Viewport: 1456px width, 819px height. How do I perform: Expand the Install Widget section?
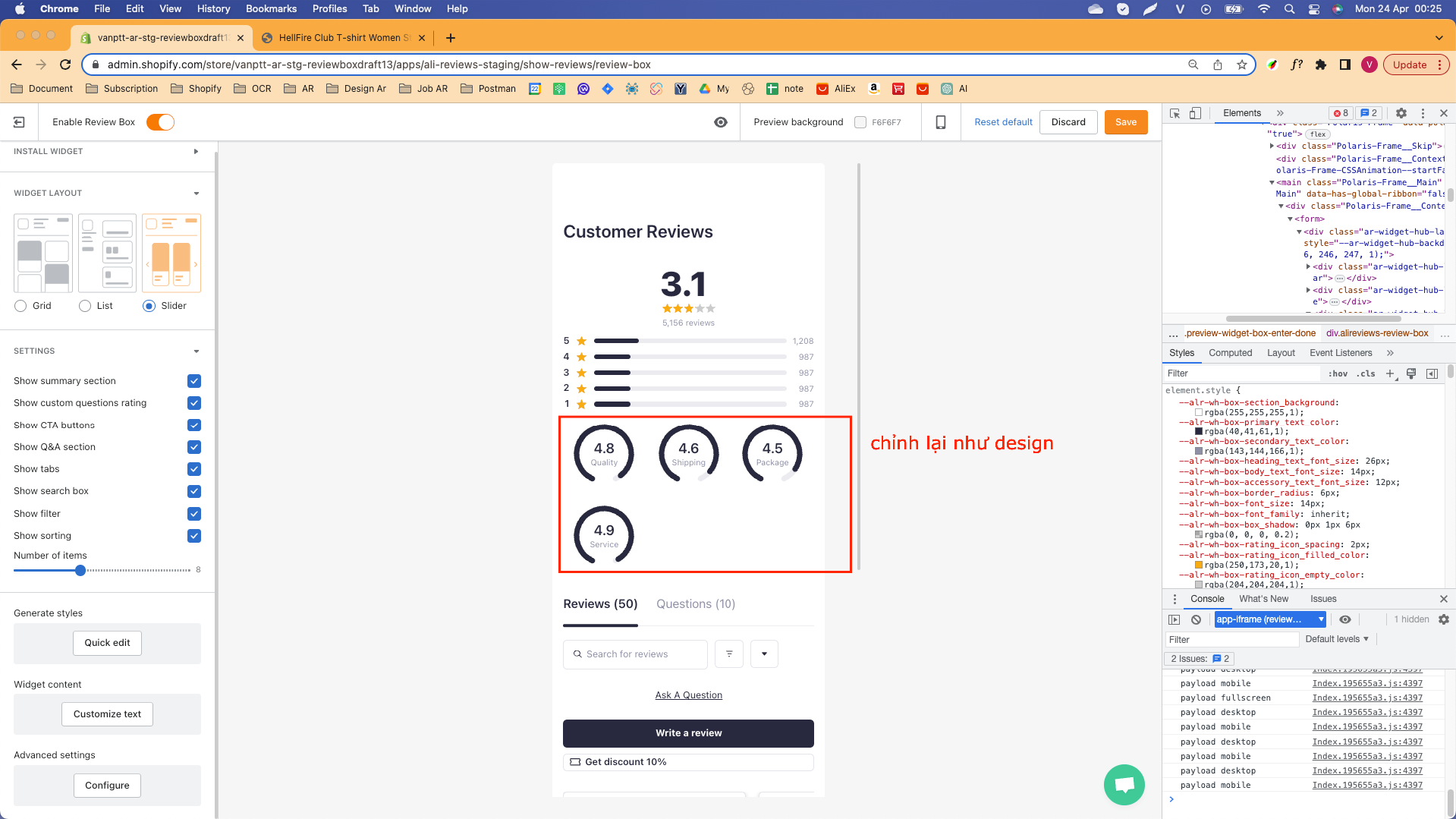[x=197, y=152]
